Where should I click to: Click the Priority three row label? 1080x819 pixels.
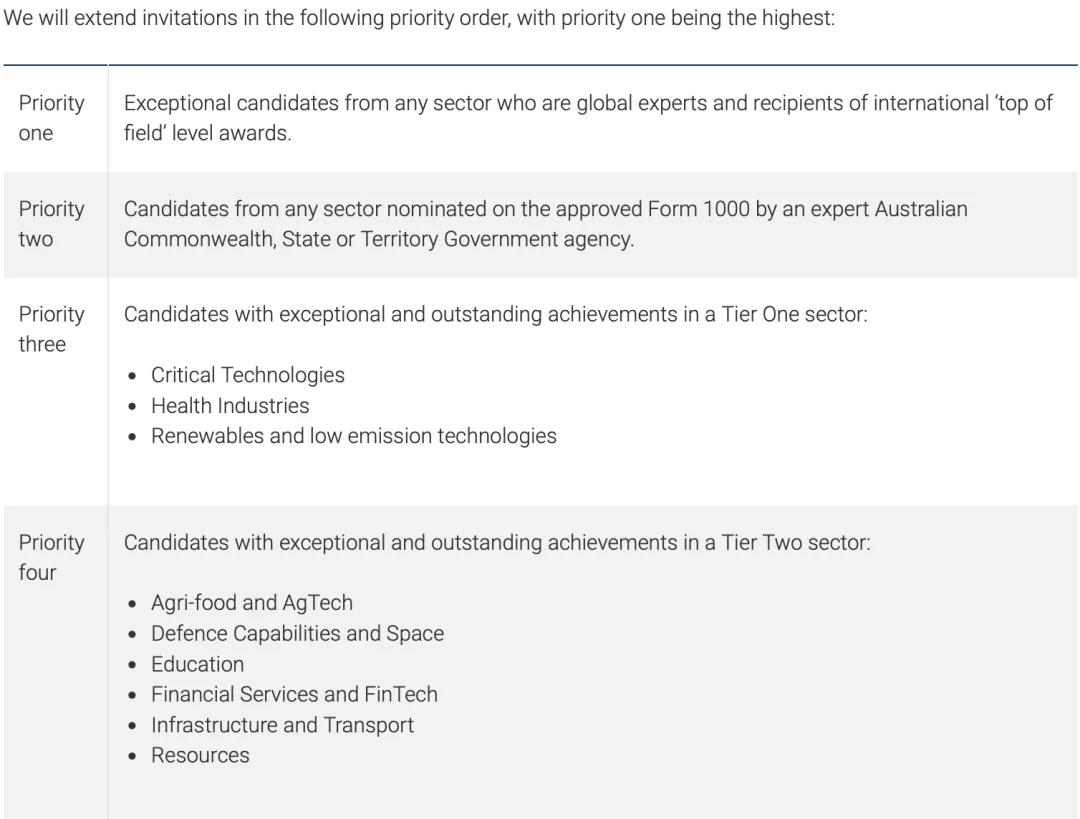tap(52, 329)
